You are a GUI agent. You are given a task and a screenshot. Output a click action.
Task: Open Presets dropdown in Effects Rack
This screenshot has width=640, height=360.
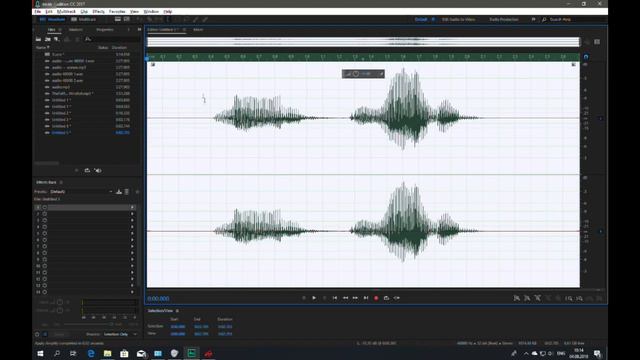[x=81, y=191]
